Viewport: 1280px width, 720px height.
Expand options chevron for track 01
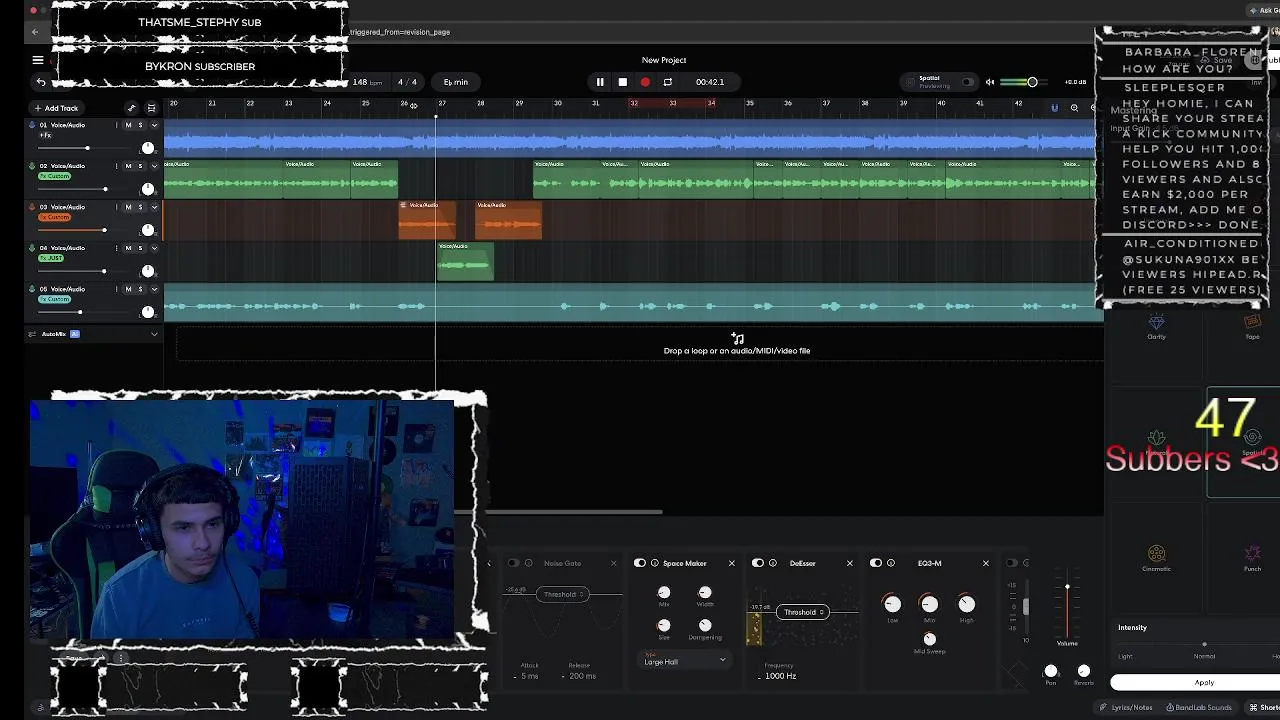[154, 125]
